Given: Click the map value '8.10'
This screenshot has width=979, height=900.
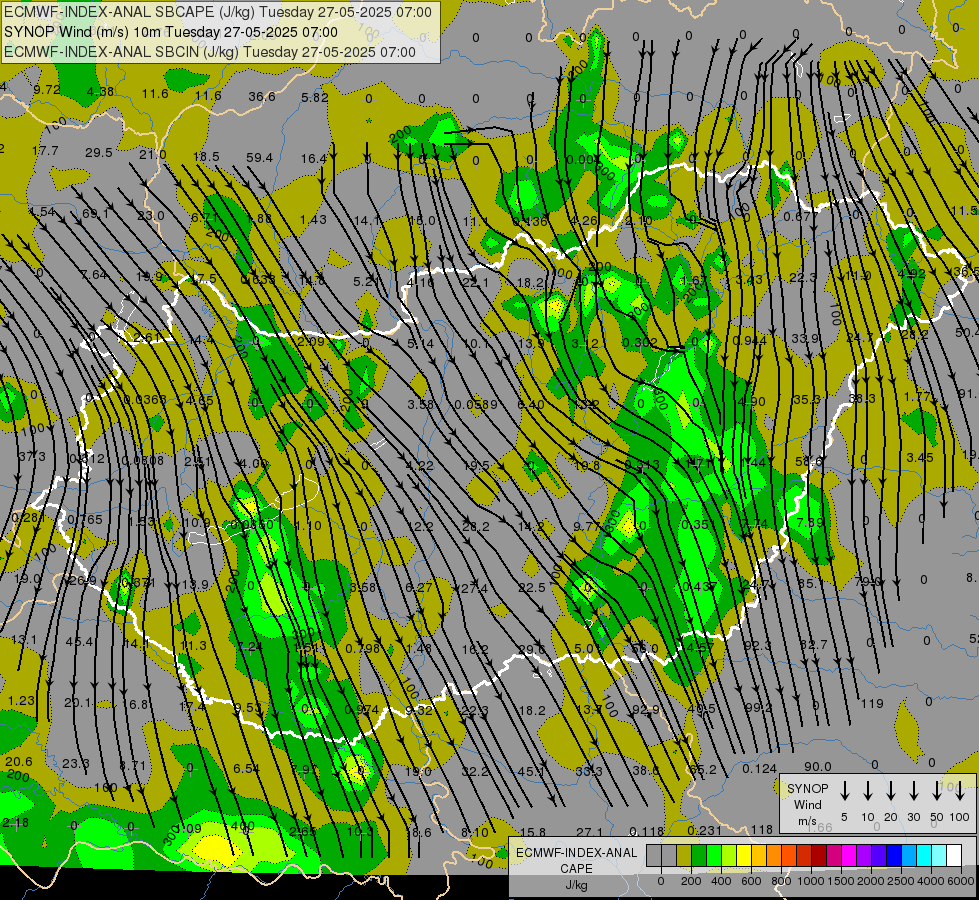Looking at the screenshot, I should 475,832.
